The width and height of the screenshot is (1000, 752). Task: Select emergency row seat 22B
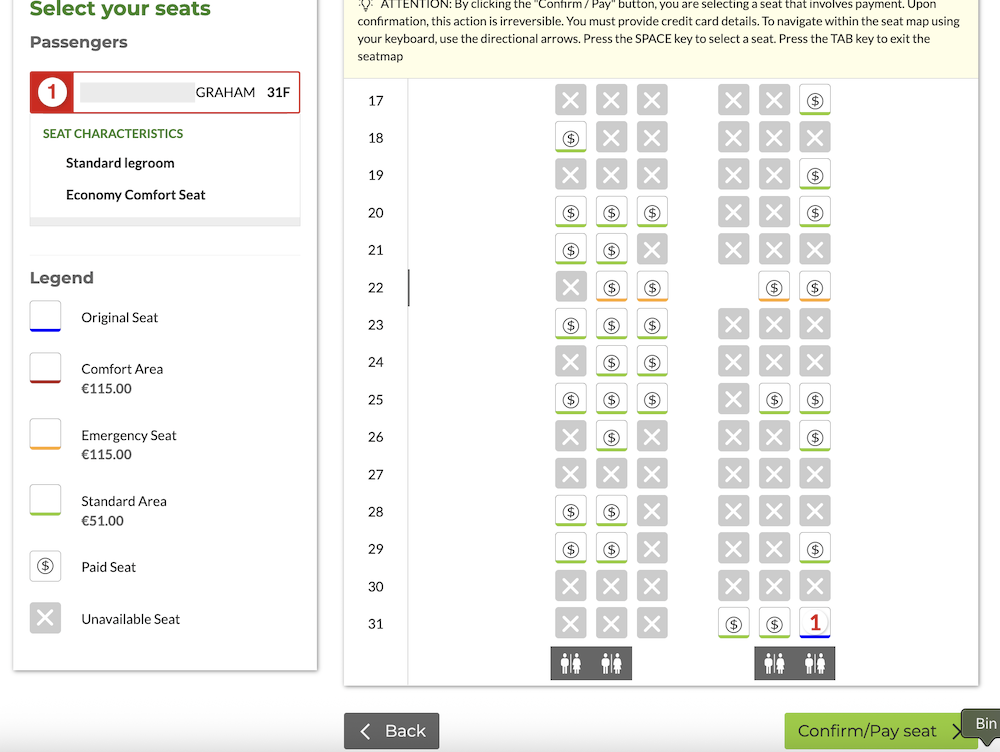pyautogui.click(x=612, y=287)
